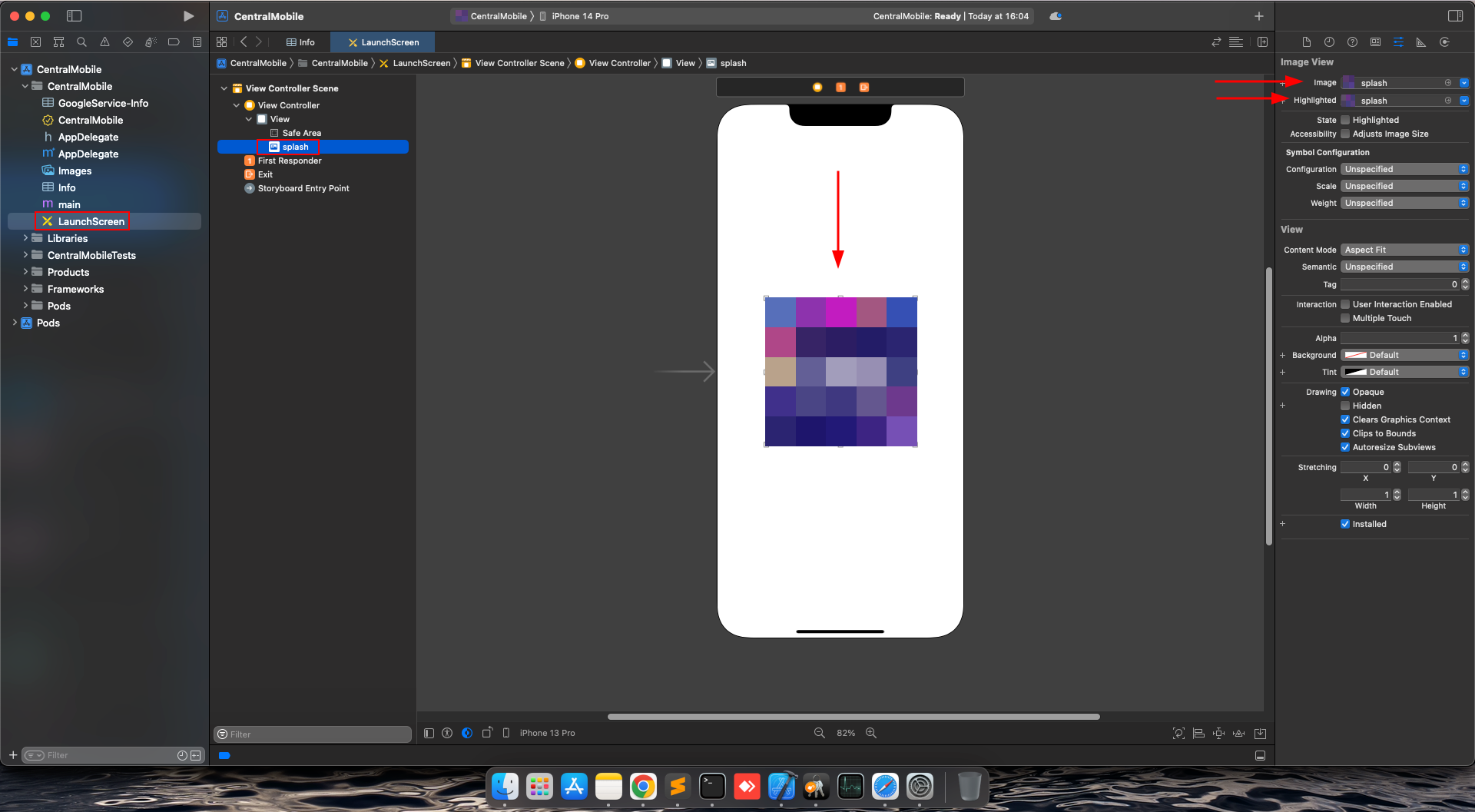Run the project with the play button
The image size is (1475, 812).
click(188, 16)
